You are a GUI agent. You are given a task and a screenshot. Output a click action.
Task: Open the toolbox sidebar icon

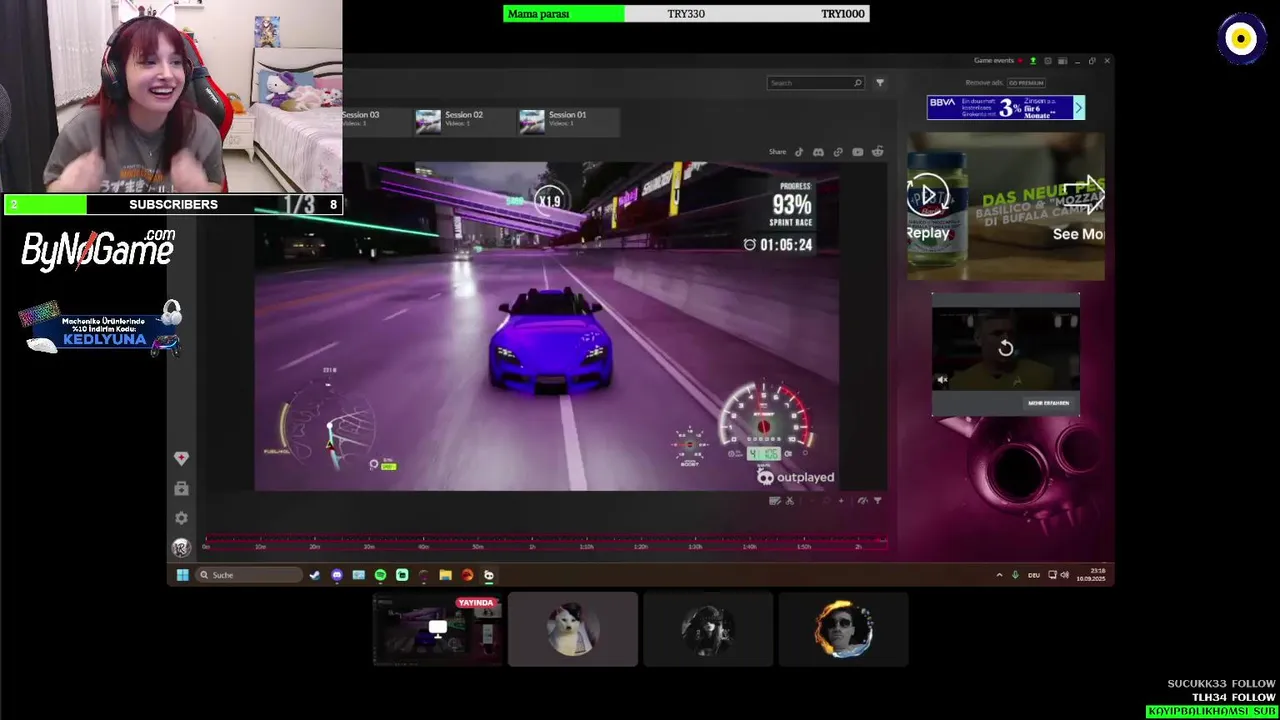pos(181,488)
